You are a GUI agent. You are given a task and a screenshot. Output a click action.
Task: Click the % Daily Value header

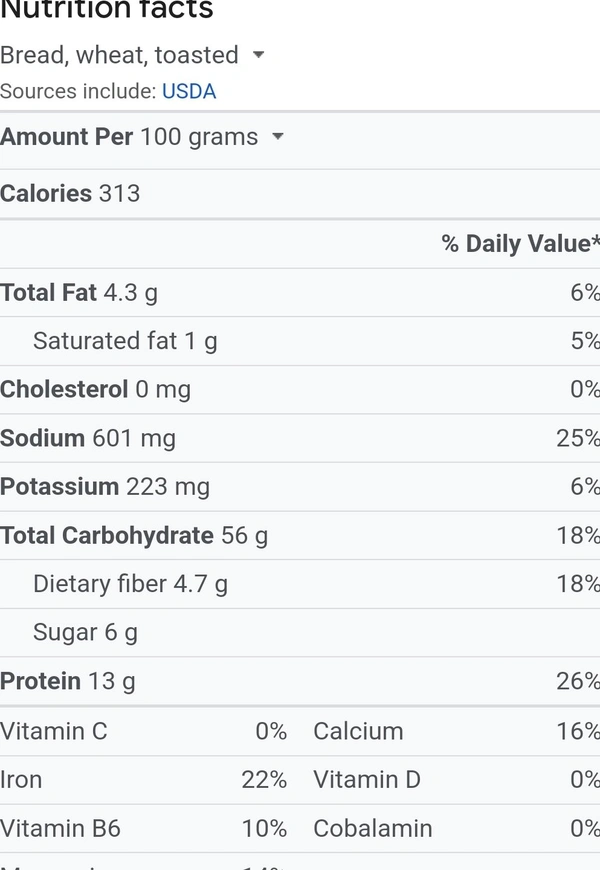pos(520,244)
